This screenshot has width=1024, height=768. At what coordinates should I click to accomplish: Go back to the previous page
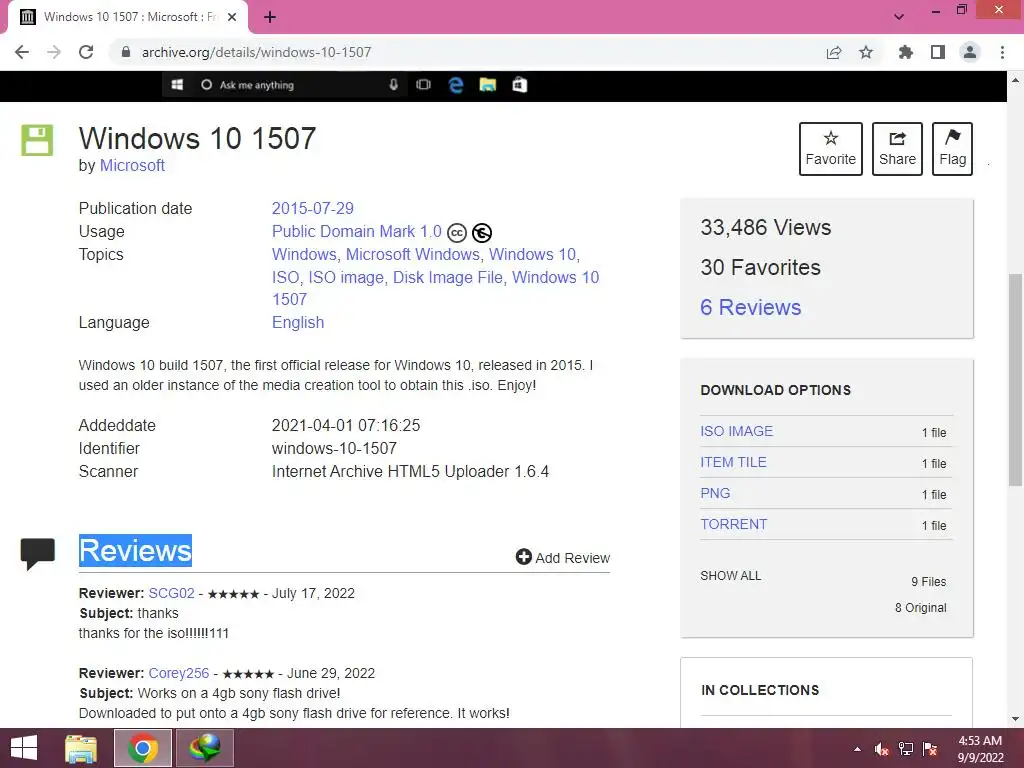[22, 52]
